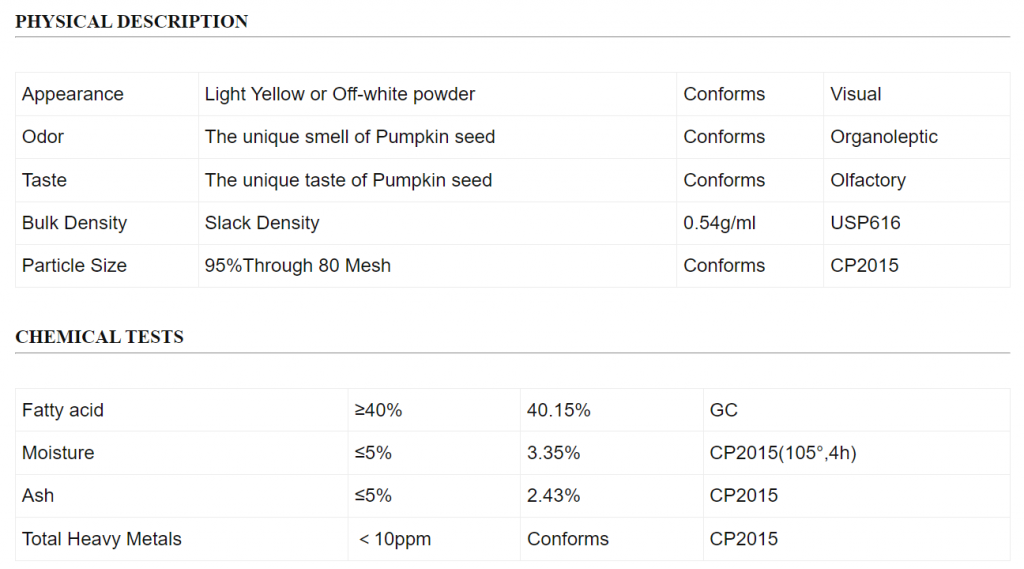Select the Olfactory method cell
The width and height of the screenshot is (1024, 569).
pos(868,180)
